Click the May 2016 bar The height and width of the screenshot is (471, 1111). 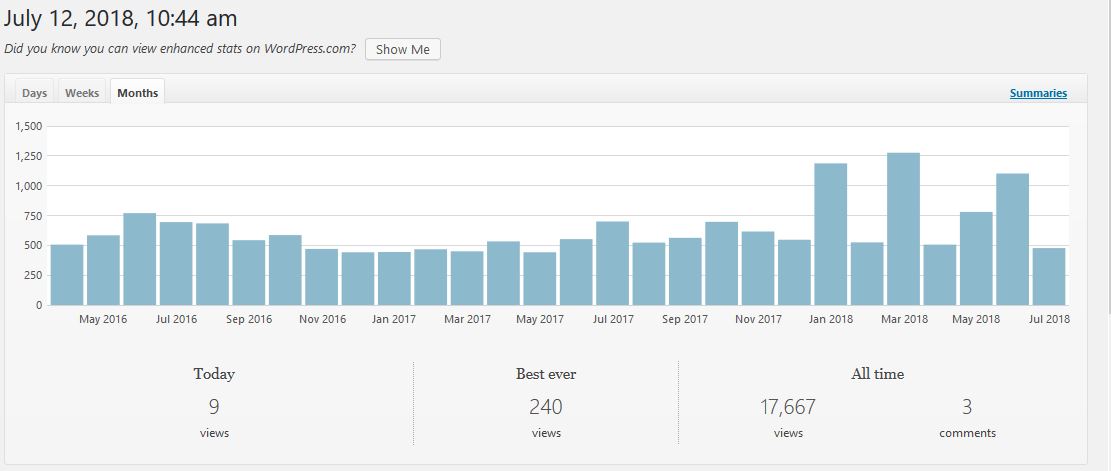point(103,270)
